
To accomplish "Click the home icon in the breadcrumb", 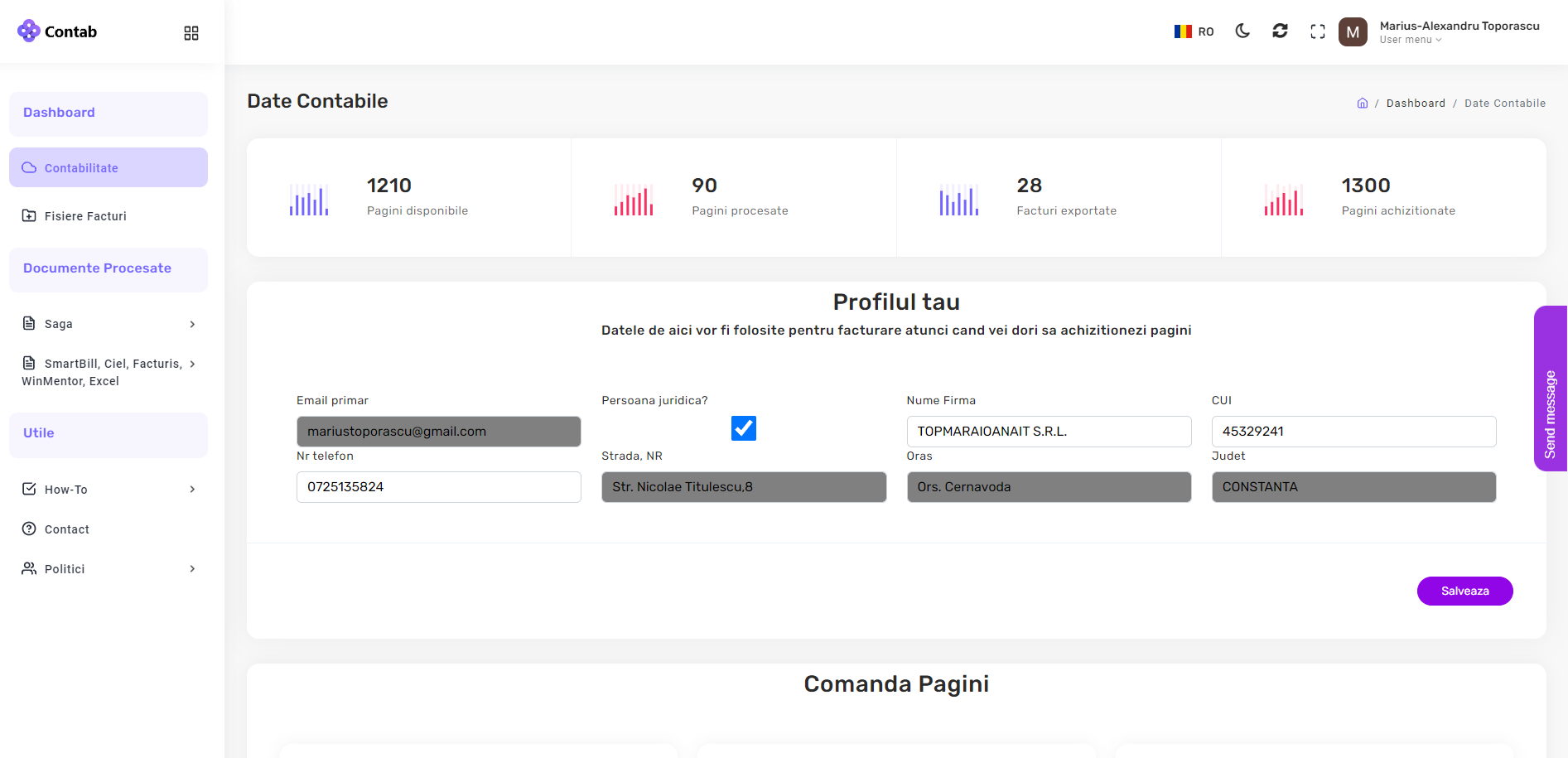I will coord(1363,104).
